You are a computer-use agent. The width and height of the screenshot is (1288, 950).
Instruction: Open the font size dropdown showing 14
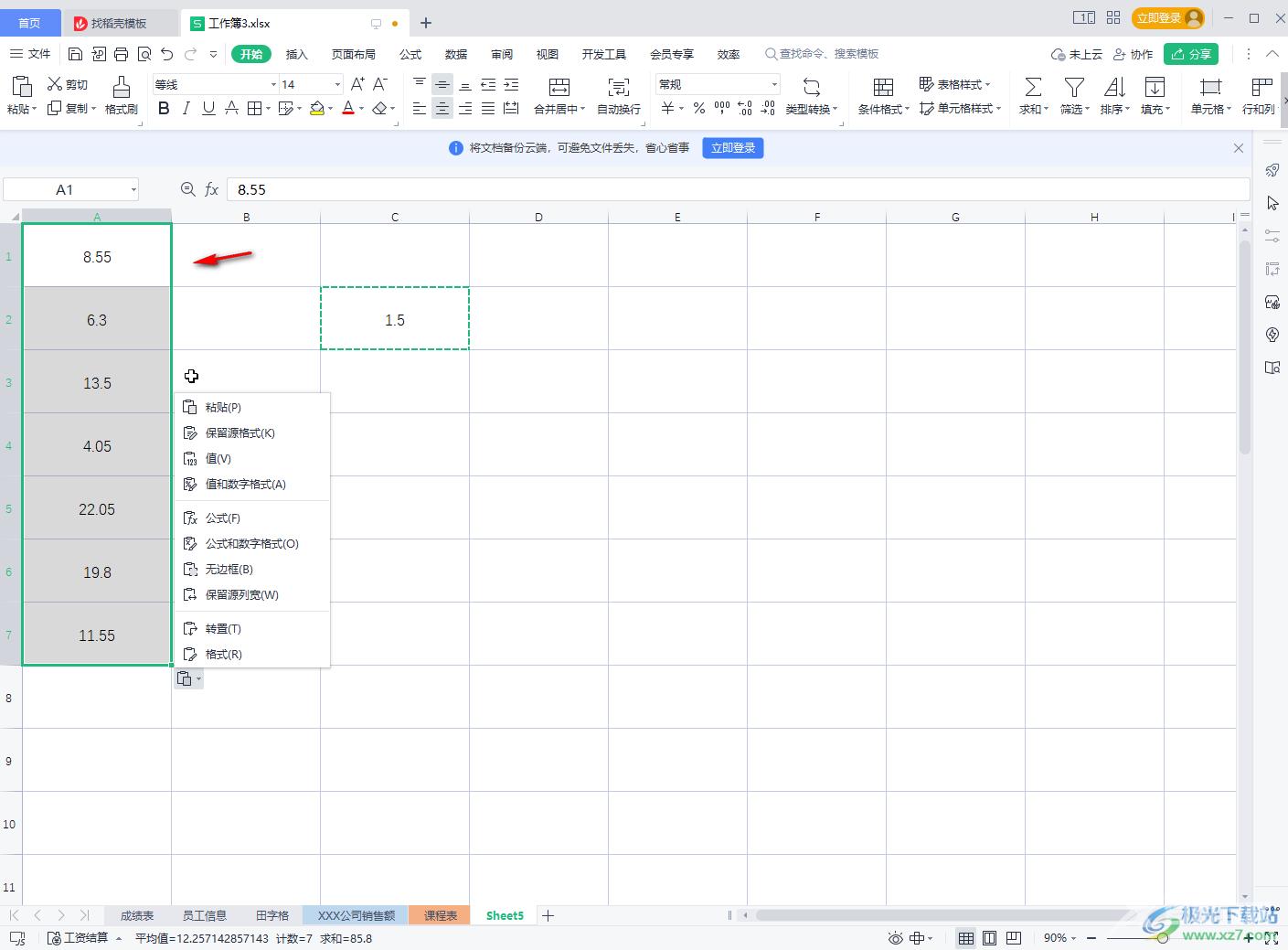click(x=337, y=84)
